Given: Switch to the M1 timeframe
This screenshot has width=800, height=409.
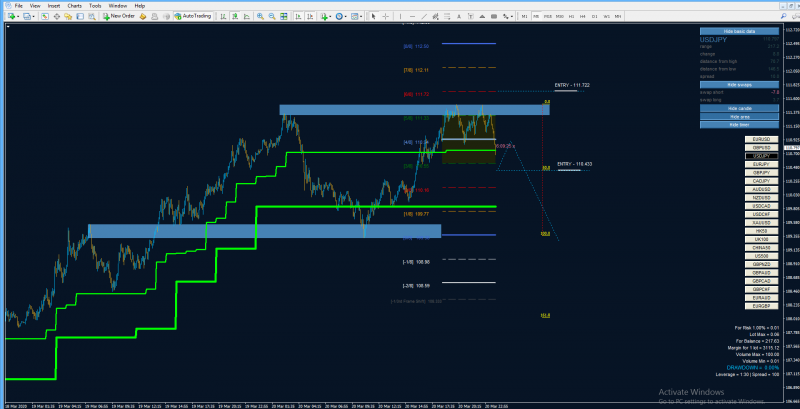Looking at the screenshot, I should (524, 16).
